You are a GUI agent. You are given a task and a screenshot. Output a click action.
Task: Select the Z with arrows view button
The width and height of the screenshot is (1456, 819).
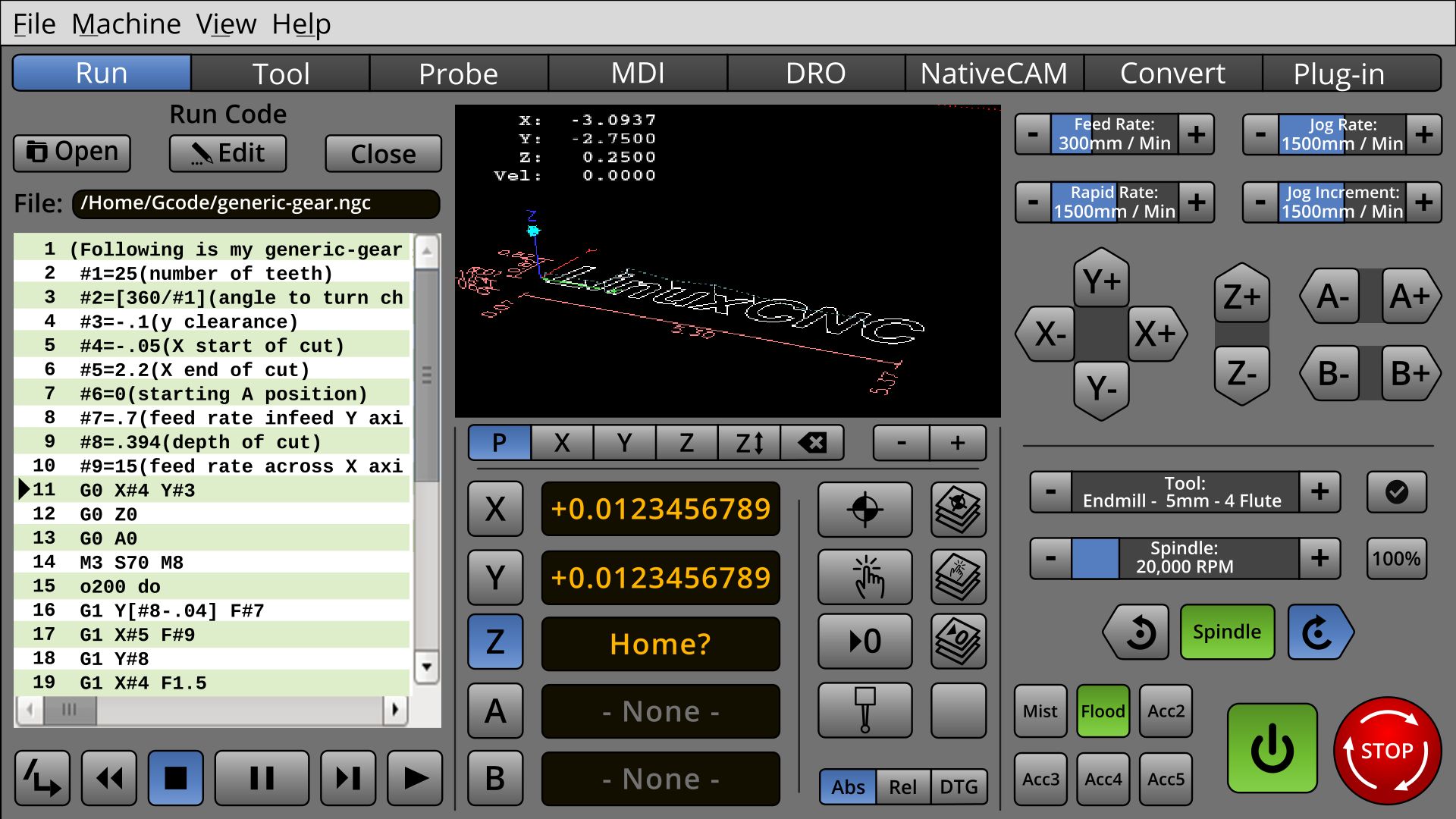[x=749, y=443]
